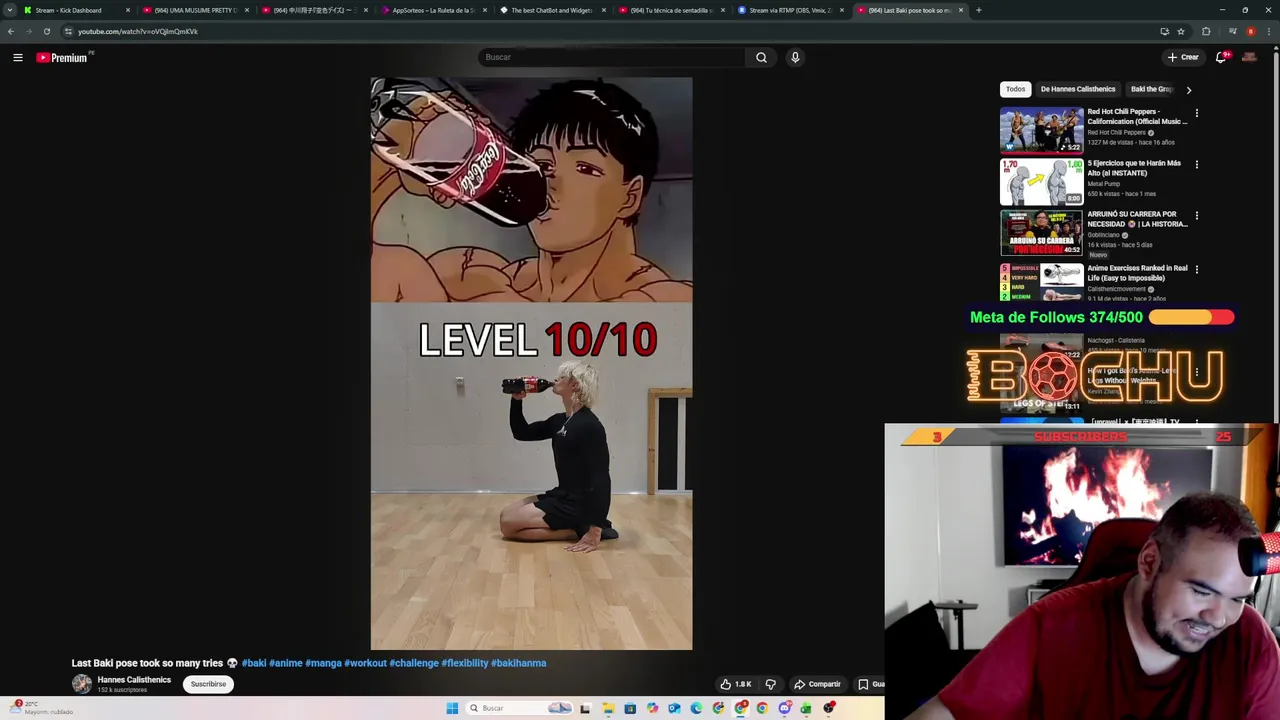The image size is (1280, 720).
Task: Open Red Hot Chili Peppers Californication thumbnail
Action: 1041,130
